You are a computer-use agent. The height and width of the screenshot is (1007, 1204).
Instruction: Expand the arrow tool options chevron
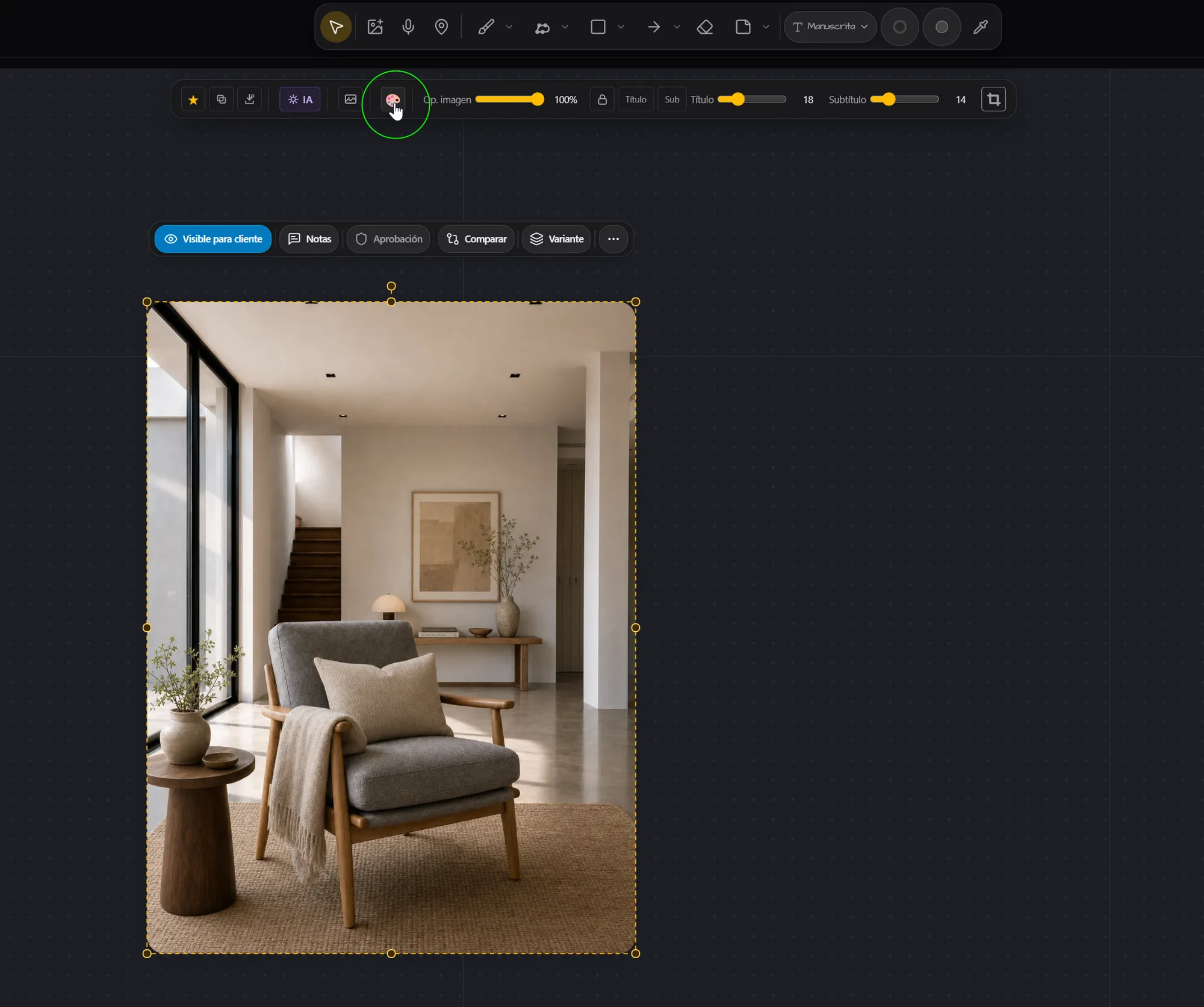tap(677, 27)
